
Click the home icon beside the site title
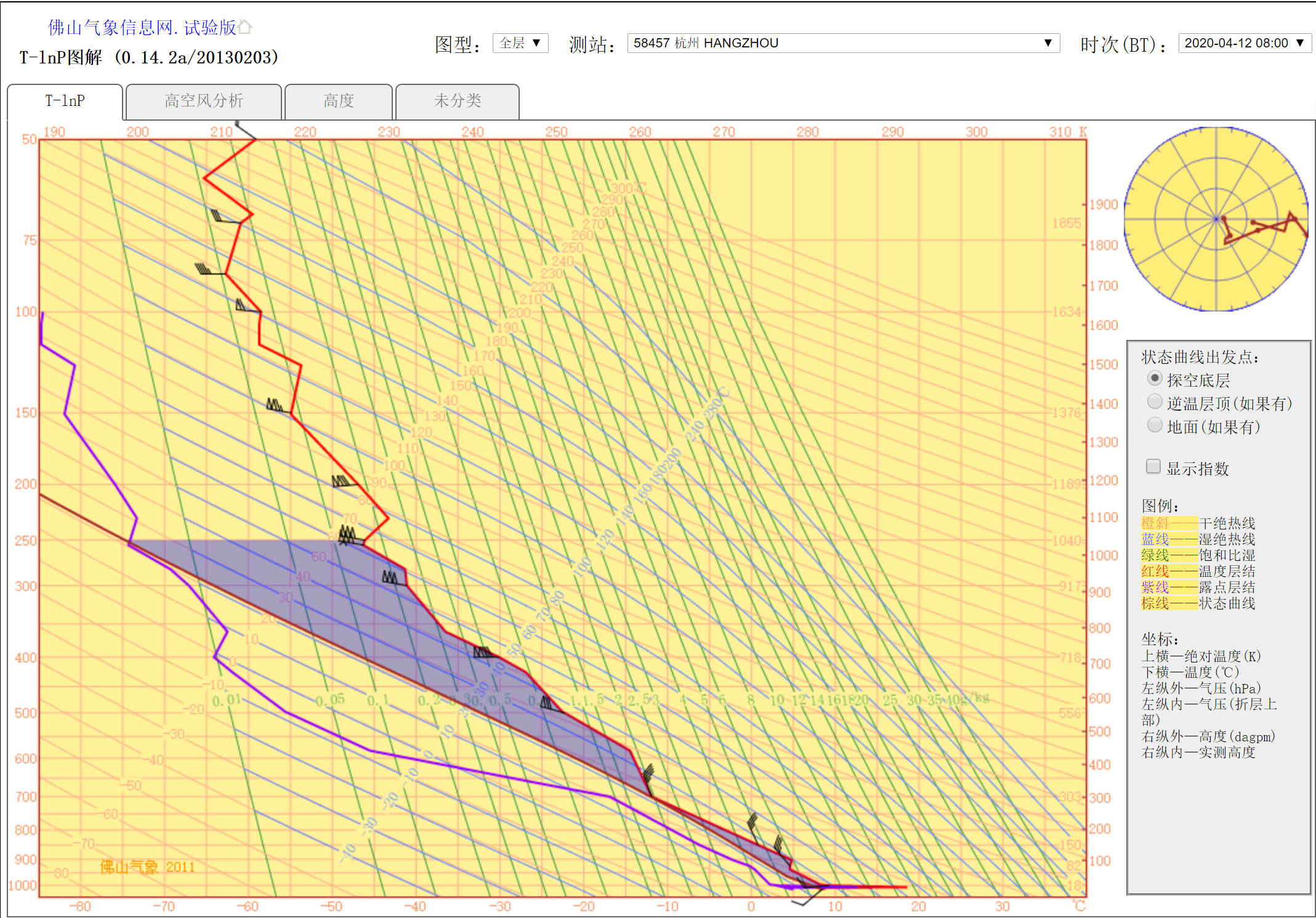click(245, 26)
